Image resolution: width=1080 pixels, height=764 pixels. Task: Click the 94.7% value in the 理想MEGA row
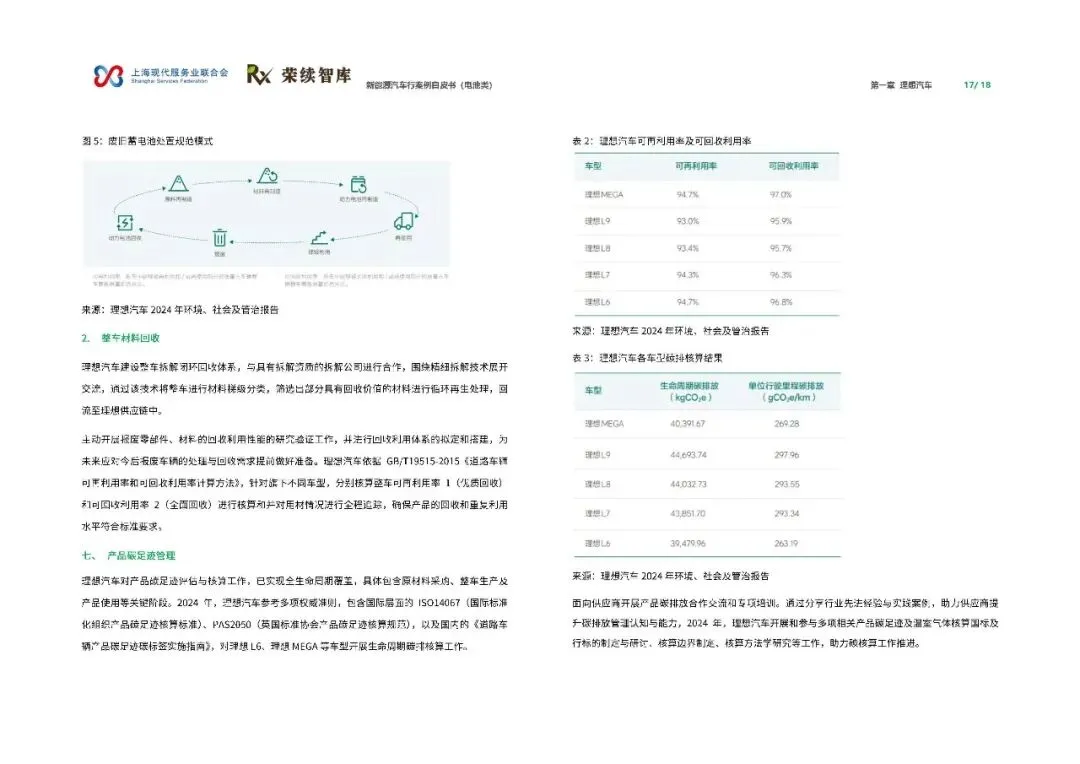click(x=687, y=195)
